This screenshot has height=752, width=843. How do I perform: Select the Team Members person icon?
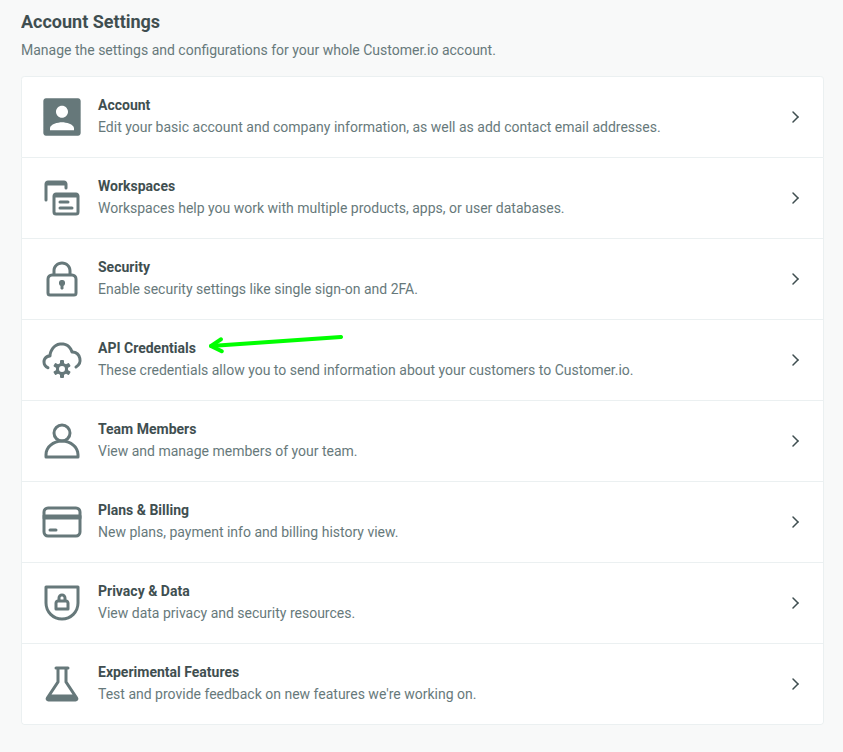click(61, 441)
